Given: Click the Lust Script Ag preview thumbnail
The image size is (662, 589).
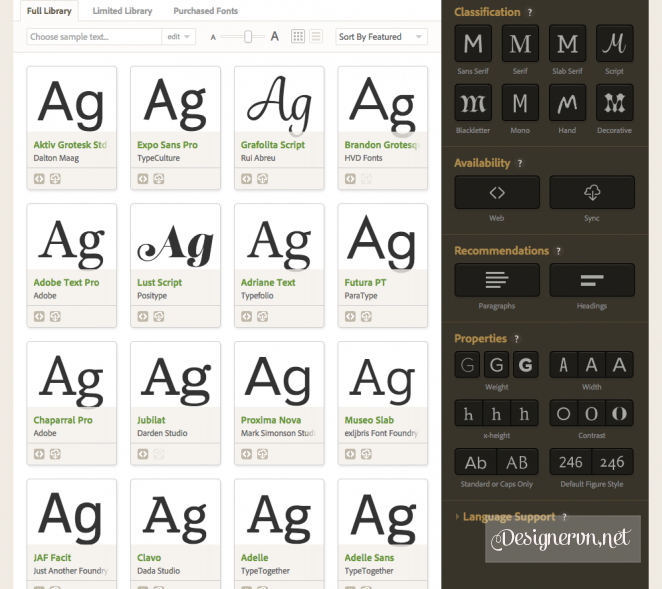Looking at the screenshot, I should pos(175,238).
